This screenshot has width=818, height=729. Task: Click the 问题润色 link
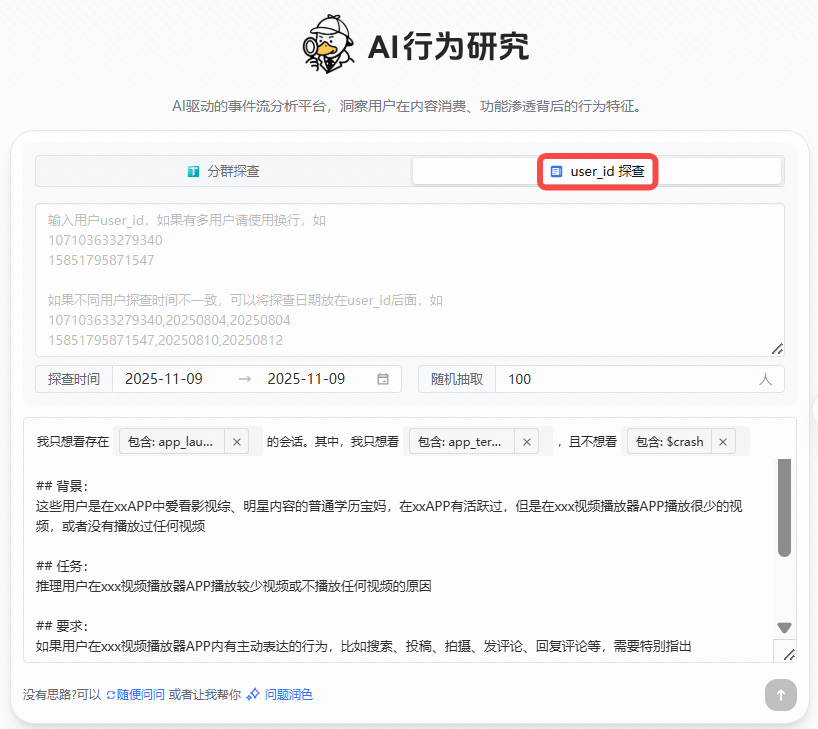coord(288,695)
